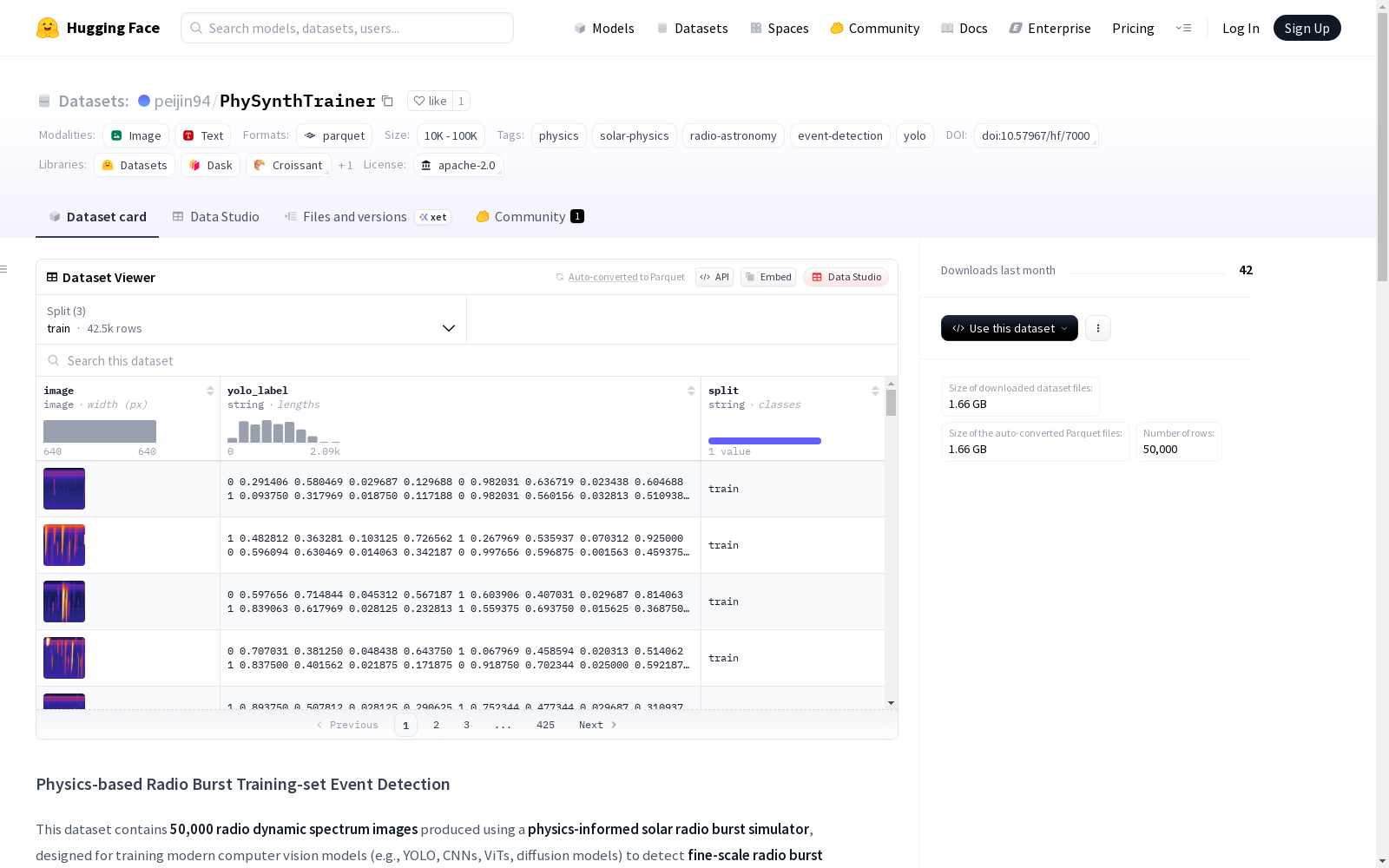Click the yolo_label cell starting 0 0.291406

[460, 489]
